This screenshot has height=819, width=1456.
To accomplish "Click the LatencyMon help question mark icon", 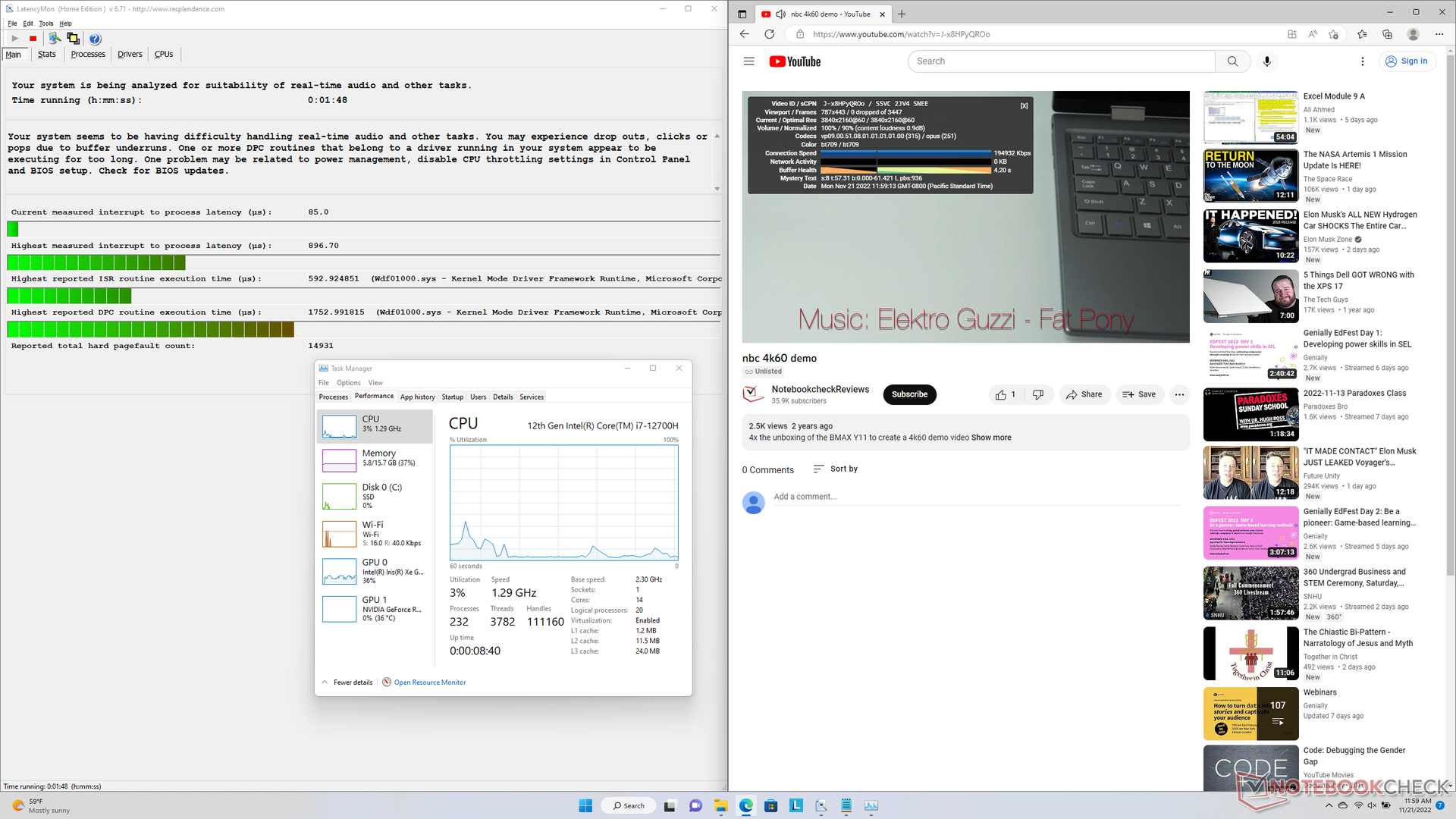I will 95,39.
